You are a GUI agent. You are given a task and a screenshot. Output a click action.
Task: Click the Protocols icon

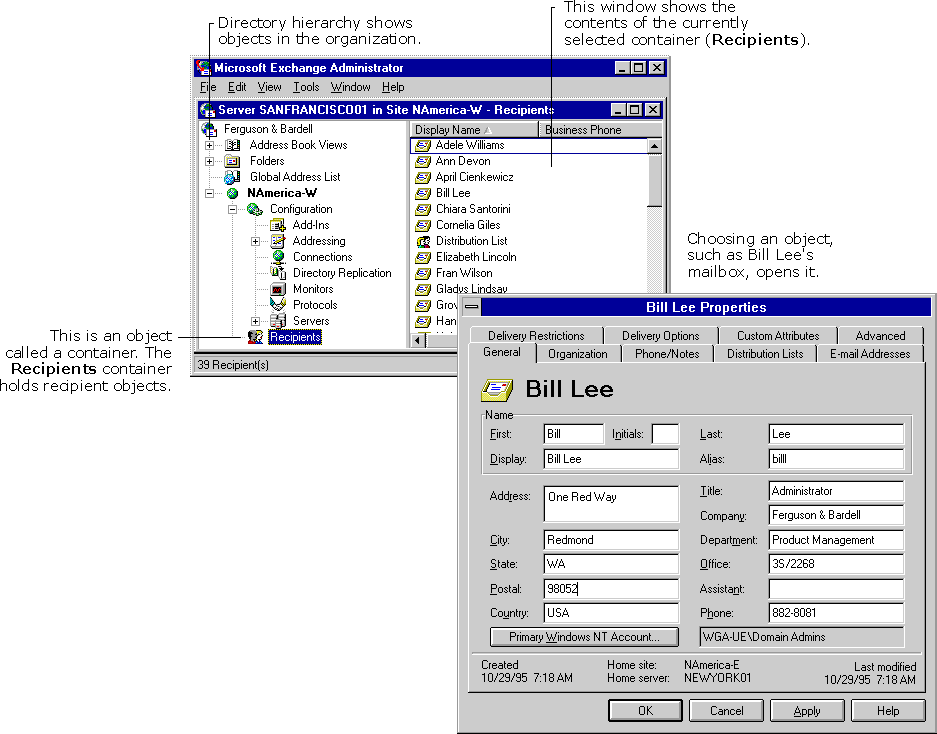click(278, 305)
